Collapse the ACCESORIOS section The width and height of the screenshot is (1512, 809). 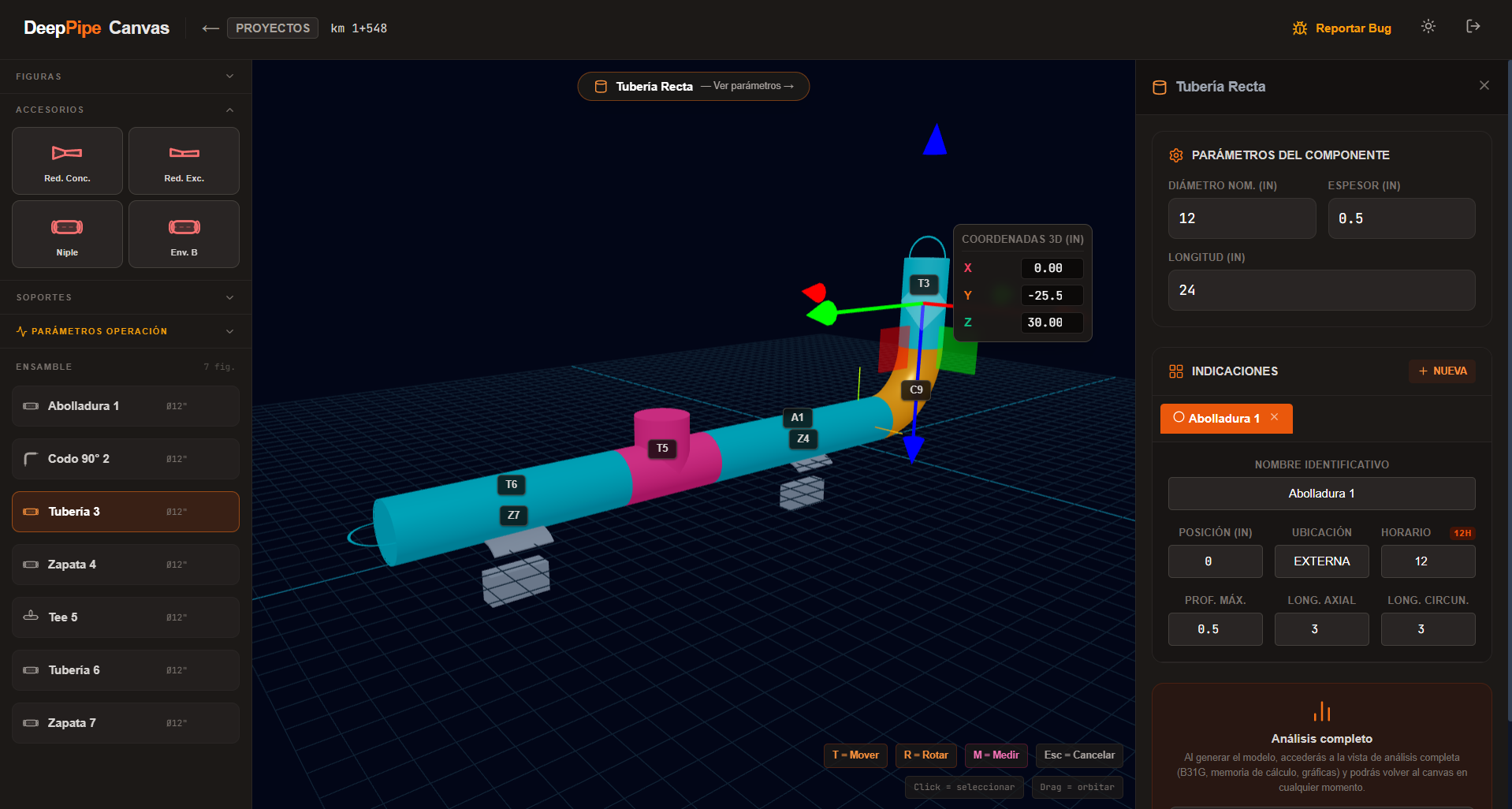click(x=125, y=110)
